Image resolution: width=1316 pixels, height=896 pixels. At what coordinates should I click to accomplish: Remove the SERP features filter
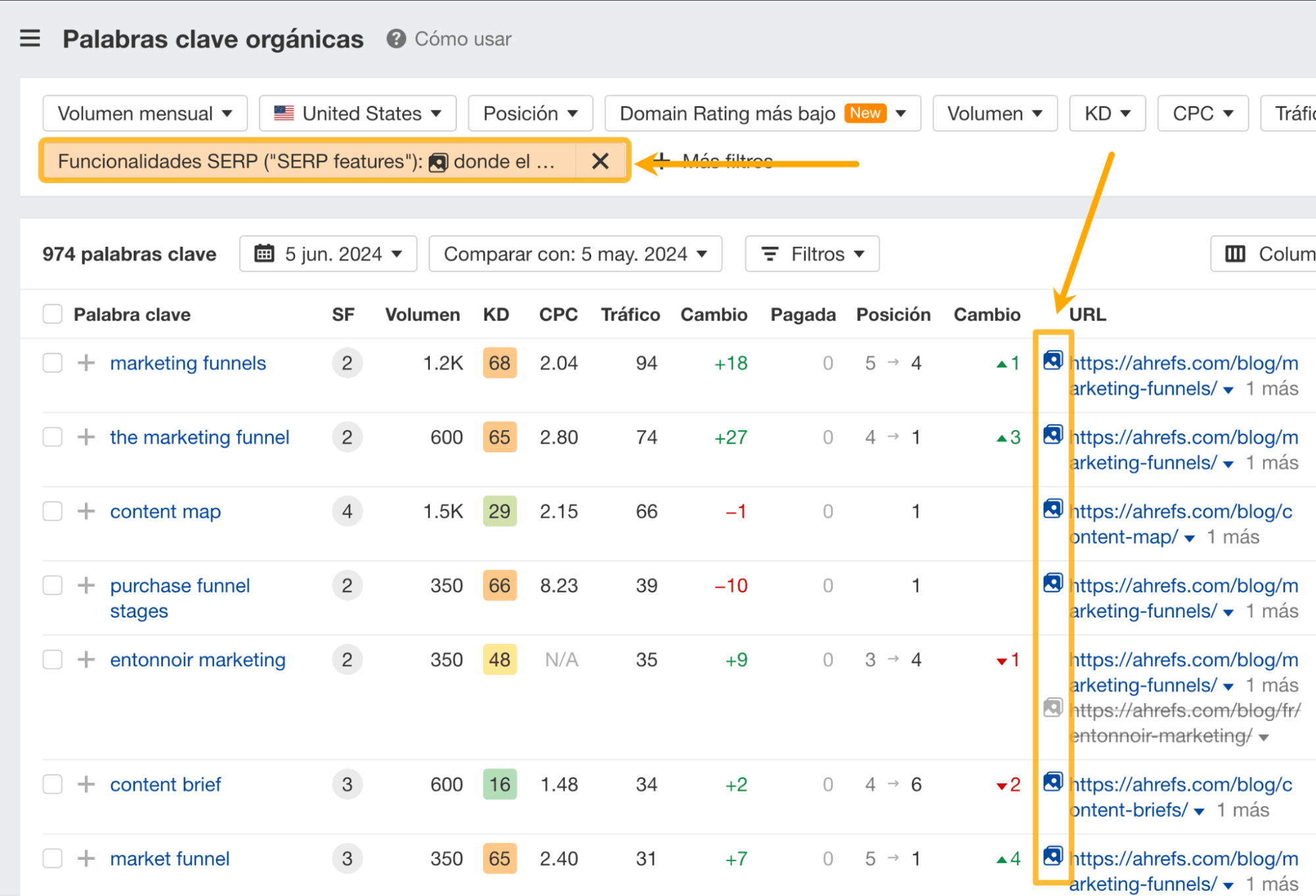[x=600, y=161]
